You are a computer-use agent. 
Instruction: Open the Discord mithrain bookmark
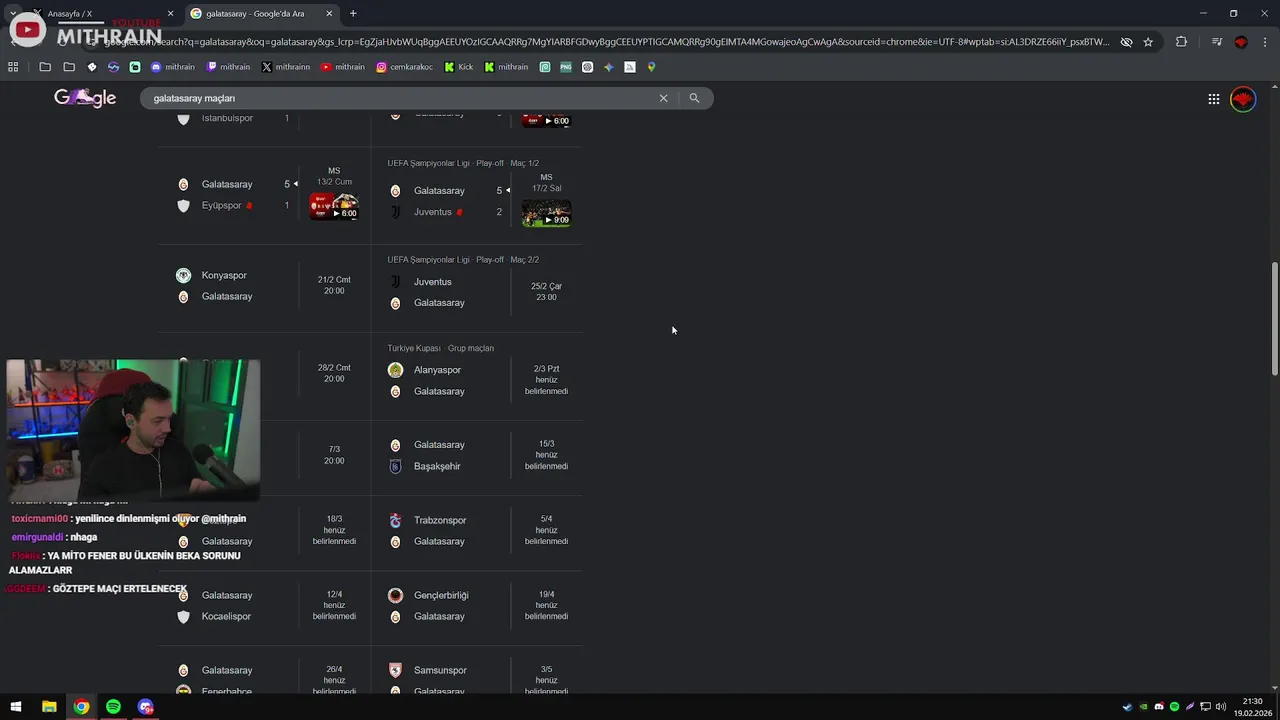pos(173,67)
